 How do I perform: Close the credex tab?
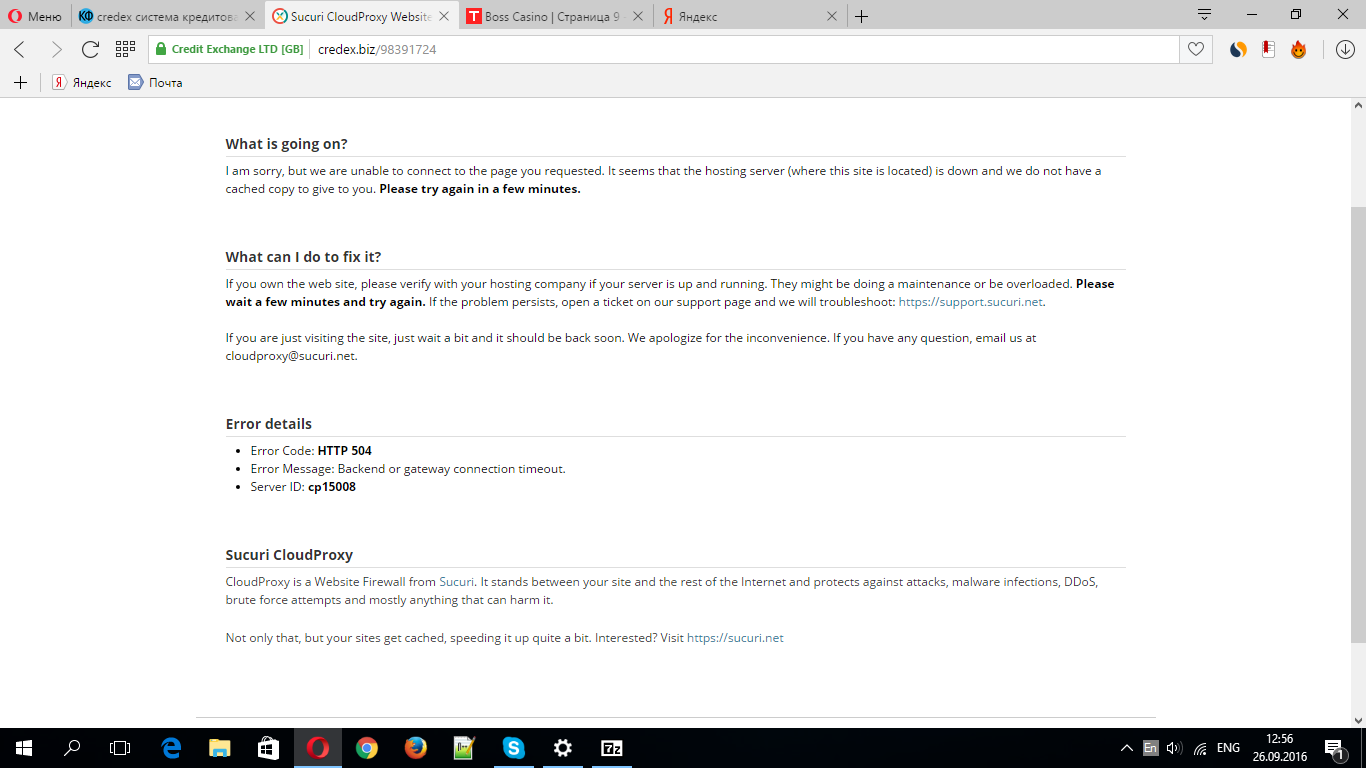[250, 16]
